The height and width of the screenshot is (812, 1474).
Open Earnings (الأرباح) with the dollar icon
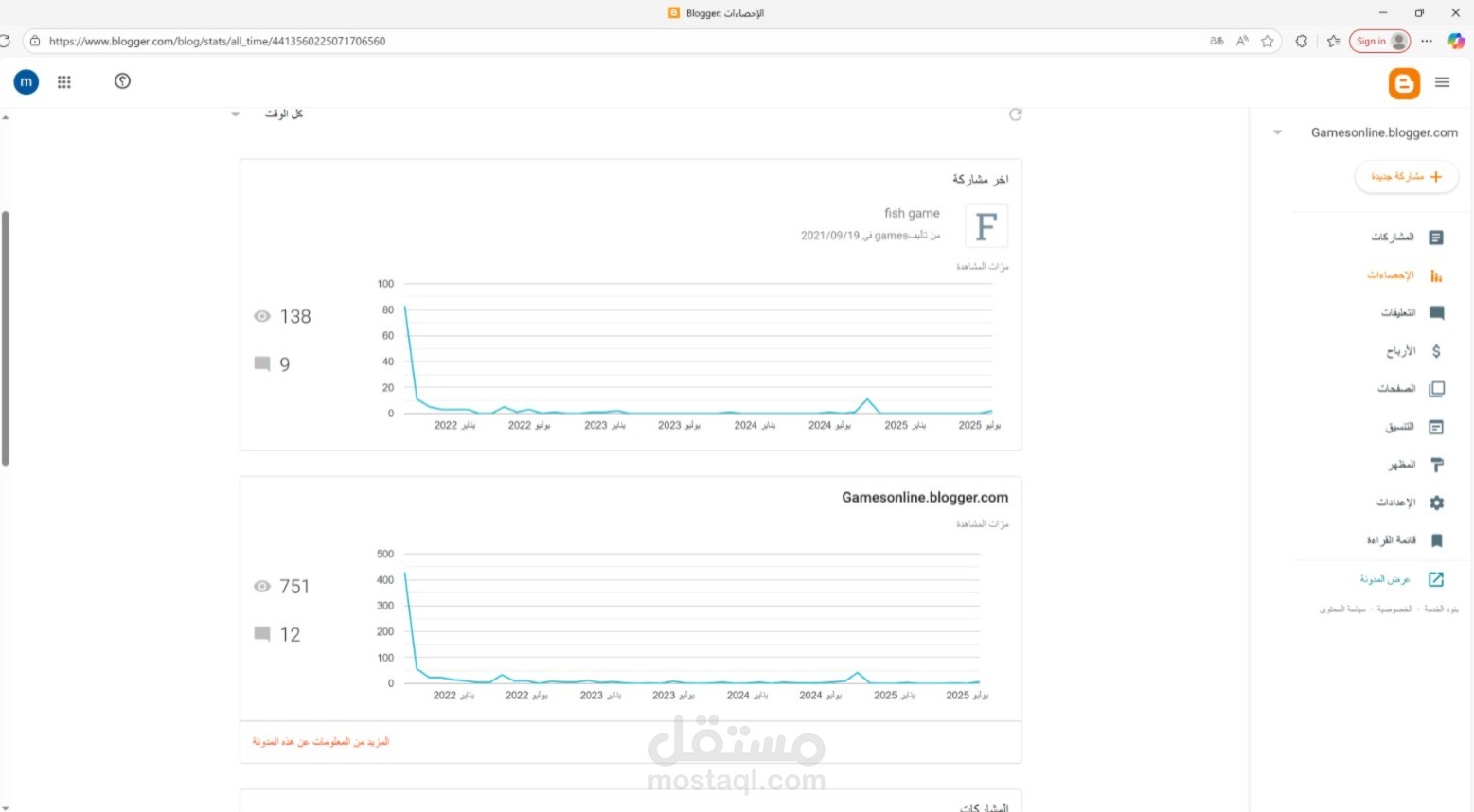[1414, 351]
